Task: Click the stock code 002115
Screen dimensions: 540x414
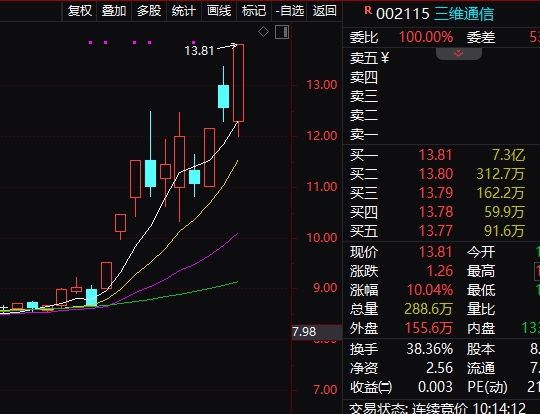Action: pyautogui.click(x=403, y=14)
